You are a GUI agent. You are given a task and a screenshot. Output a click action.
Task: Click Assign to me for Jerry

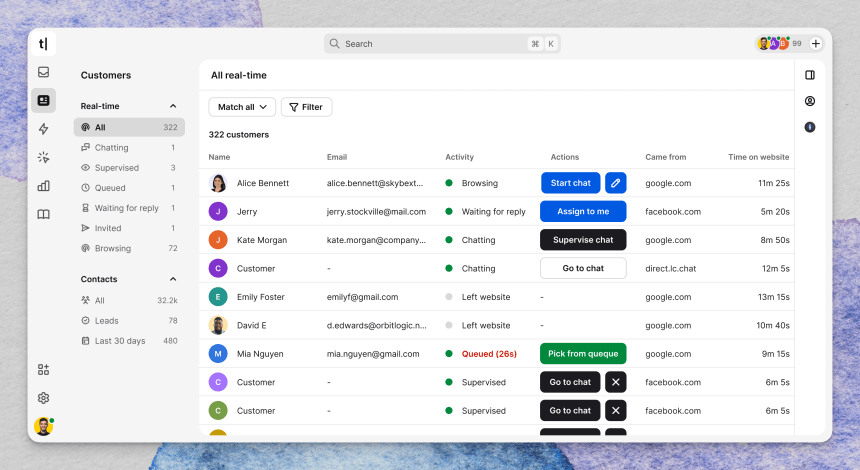tap(583, 211)
